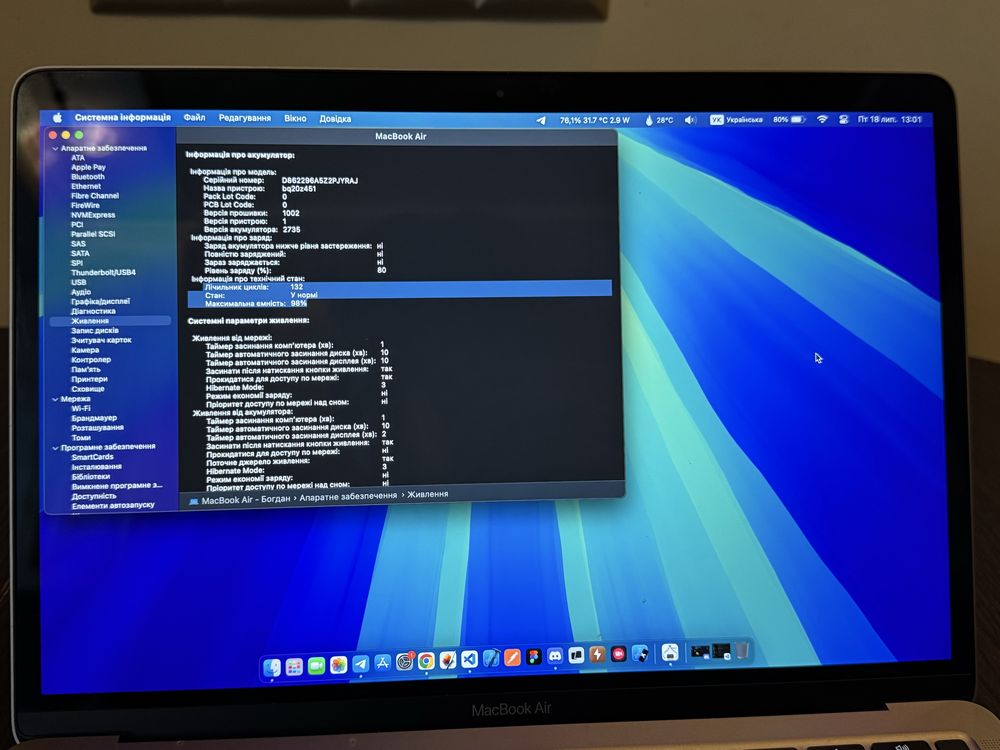The image size is (1000, 750).
Task: Open Visual Studio Code in the dock
Action: (x=469, y=659)
